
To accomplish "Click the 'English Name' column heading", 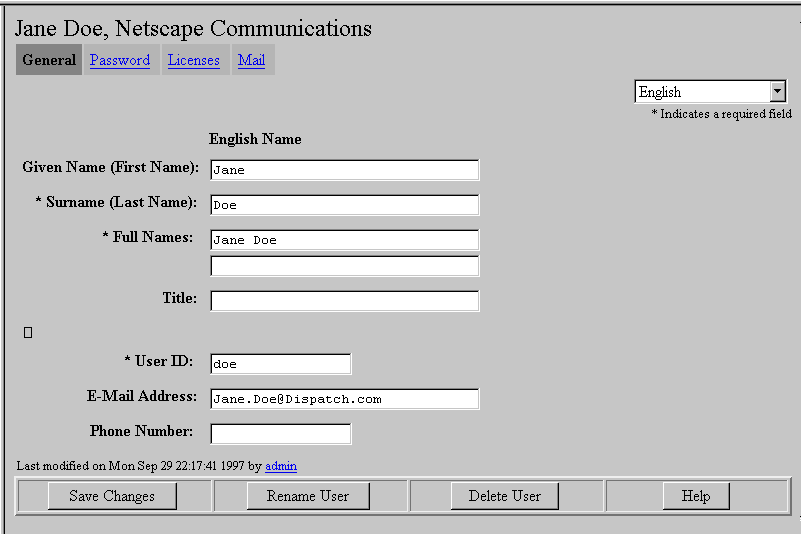I will (255, 139).
